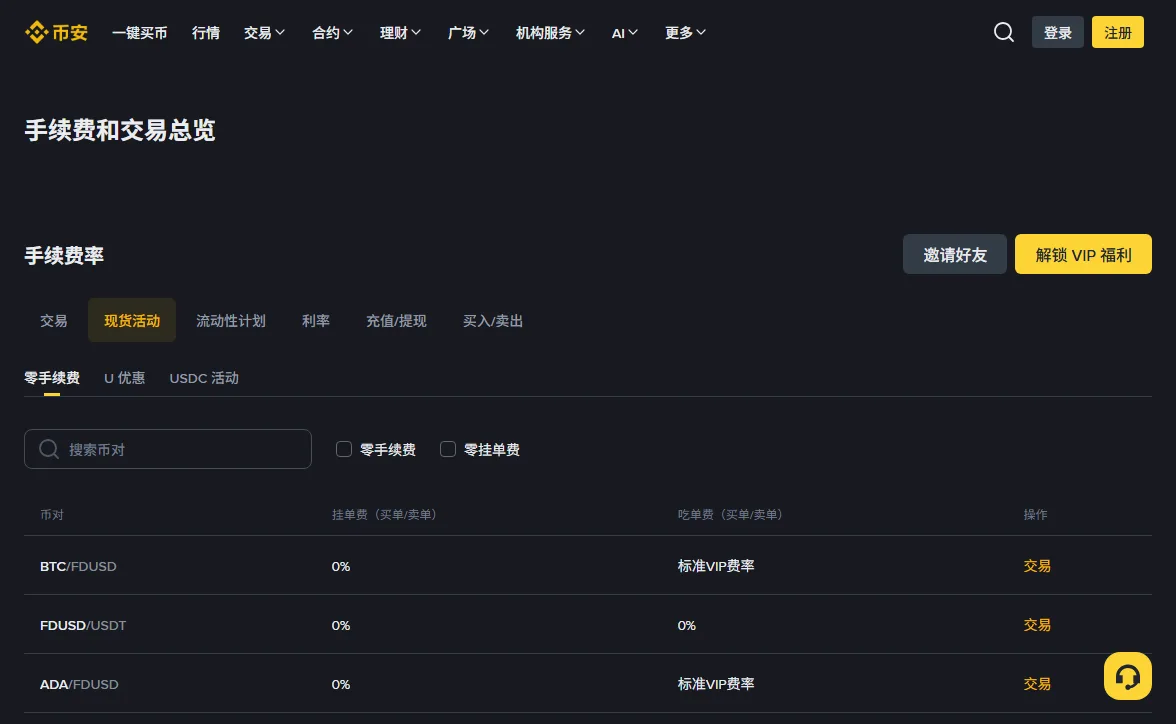Image resolution: width=1176 pixels, height=724 pixels.
Task: Expand the 广场 square dropdown menu
Action: pos(468,33)
